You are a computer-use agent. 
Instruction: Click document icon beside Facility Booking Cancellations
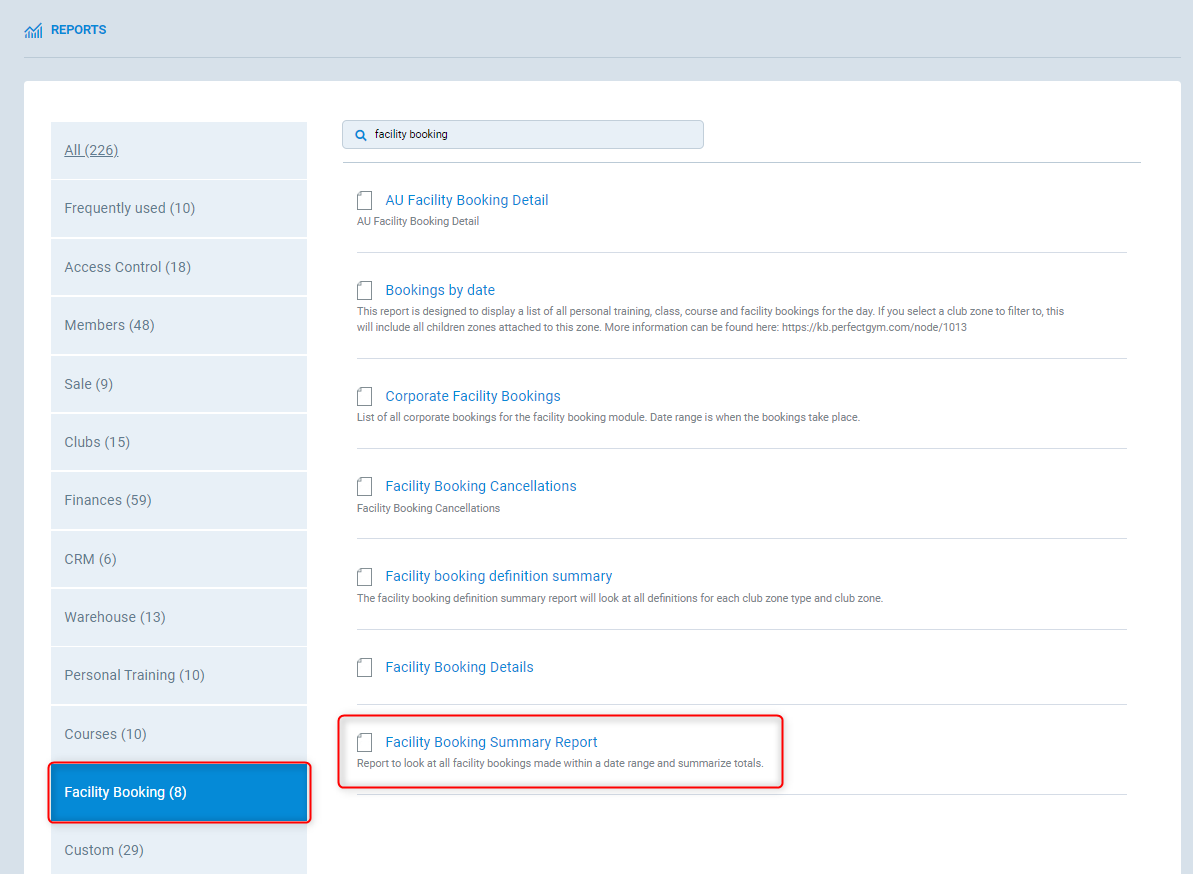click(365, 487)
